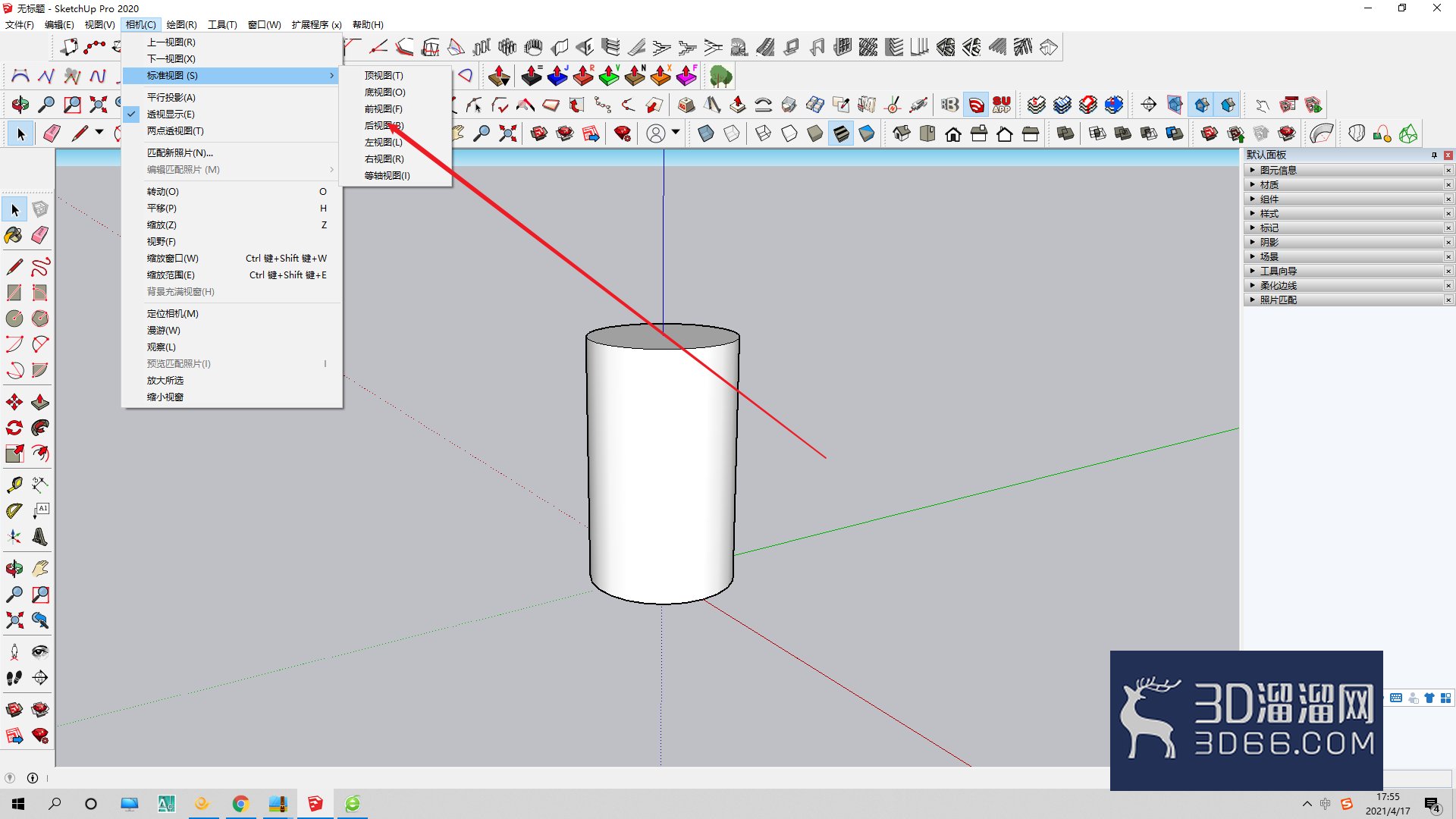1456x819 pixels.
Task: Choose the Look Around eye tool
Action: 40,652
